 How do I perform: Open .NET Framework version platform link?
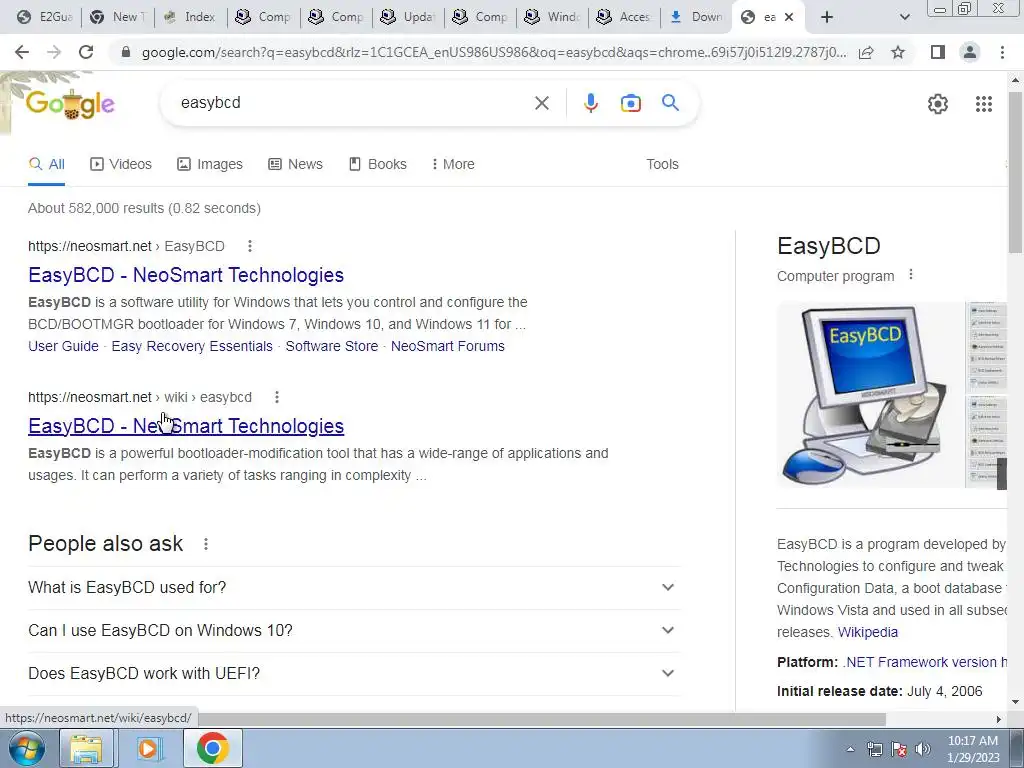pos(925,662)
